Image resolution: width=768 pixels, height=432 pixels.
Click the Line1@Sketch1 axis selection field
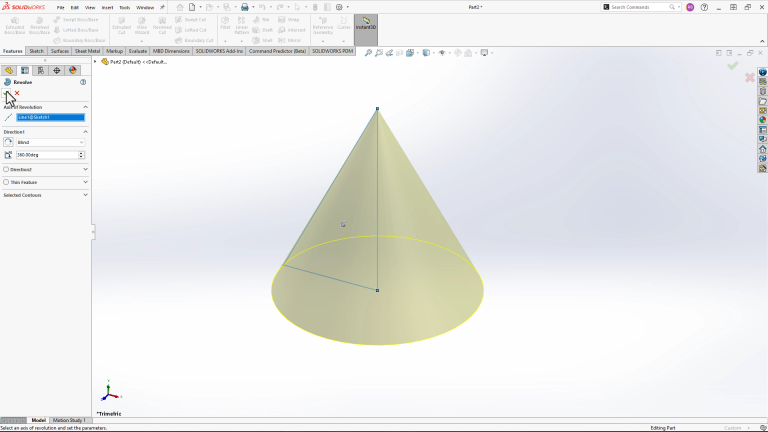coord(50,117)
